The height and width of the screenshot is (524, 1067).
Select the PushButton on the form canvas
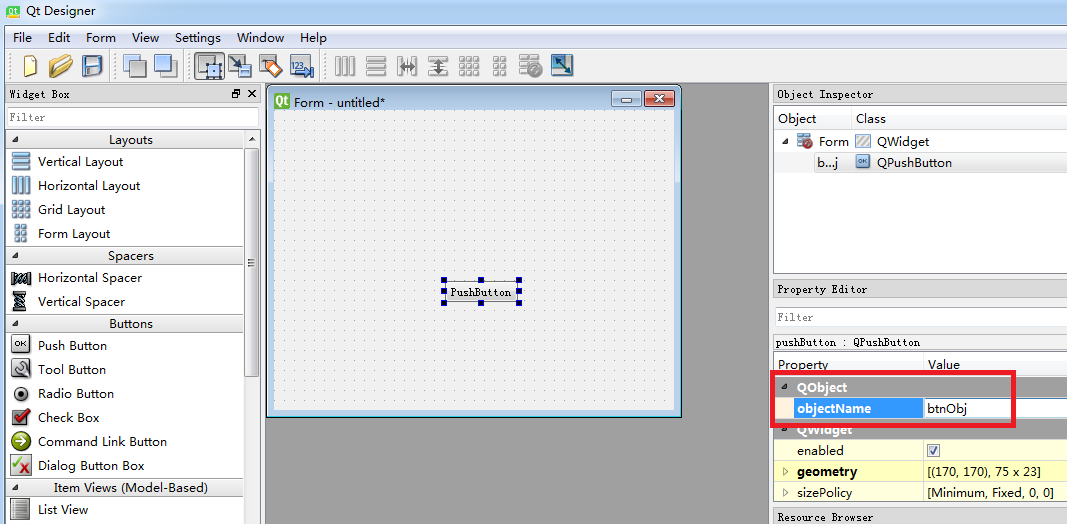pyautogui.click(x=480, y=292)
